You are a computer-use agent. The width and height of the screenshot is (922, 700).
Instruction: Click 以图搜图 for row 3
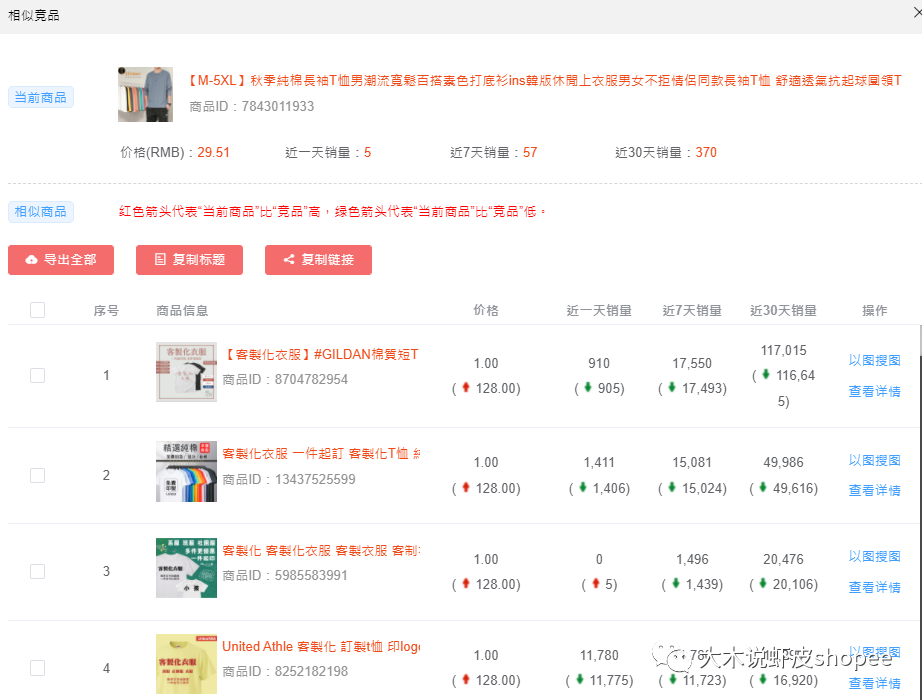[x=874, y=556]
